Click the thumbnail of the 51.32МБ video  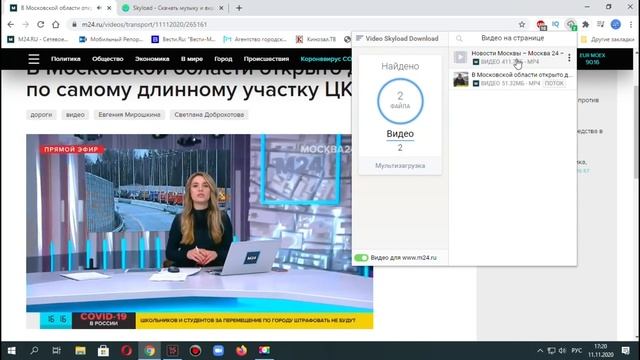click(461, 79)
